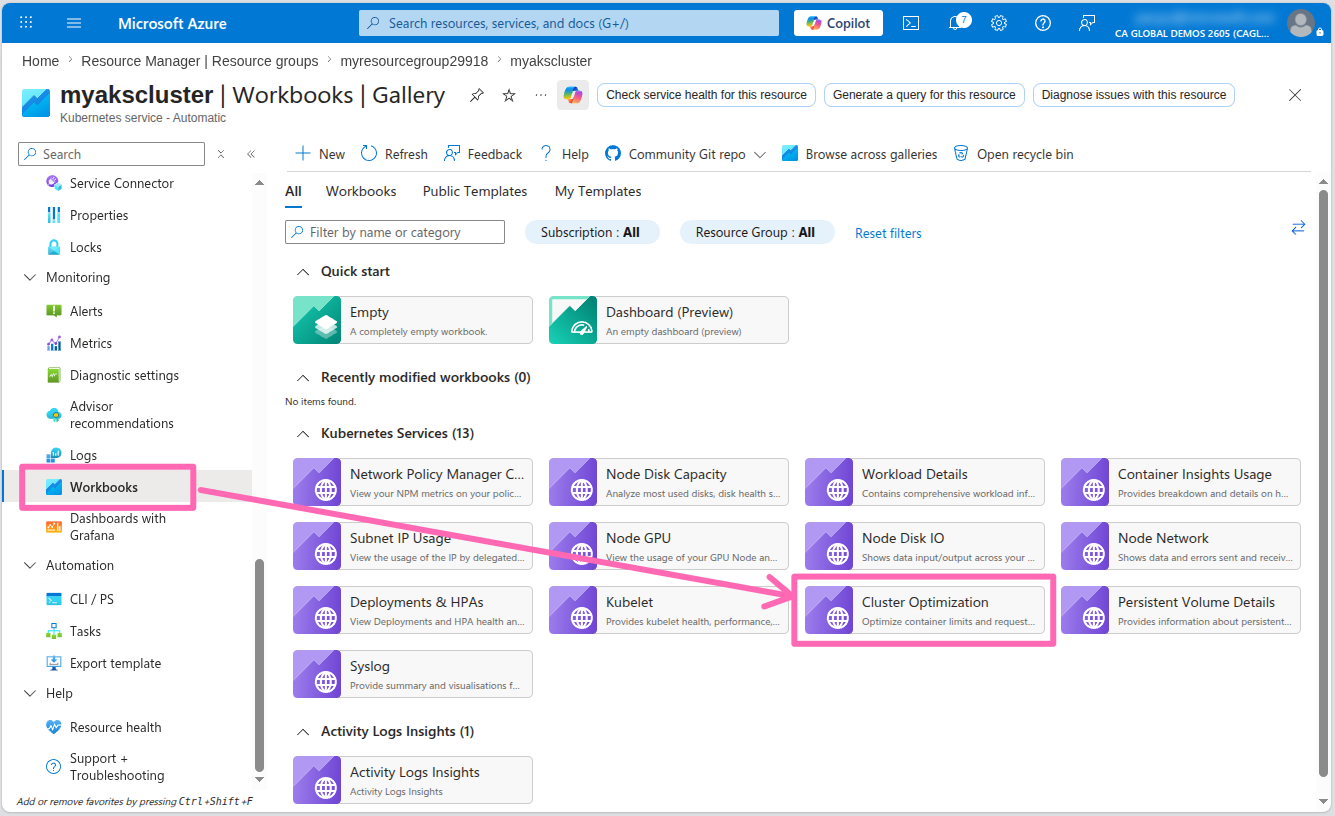Click the account avatar picture
Image resolution: width=1335 pixels, height=816 pixels.
click(1301, 23)
